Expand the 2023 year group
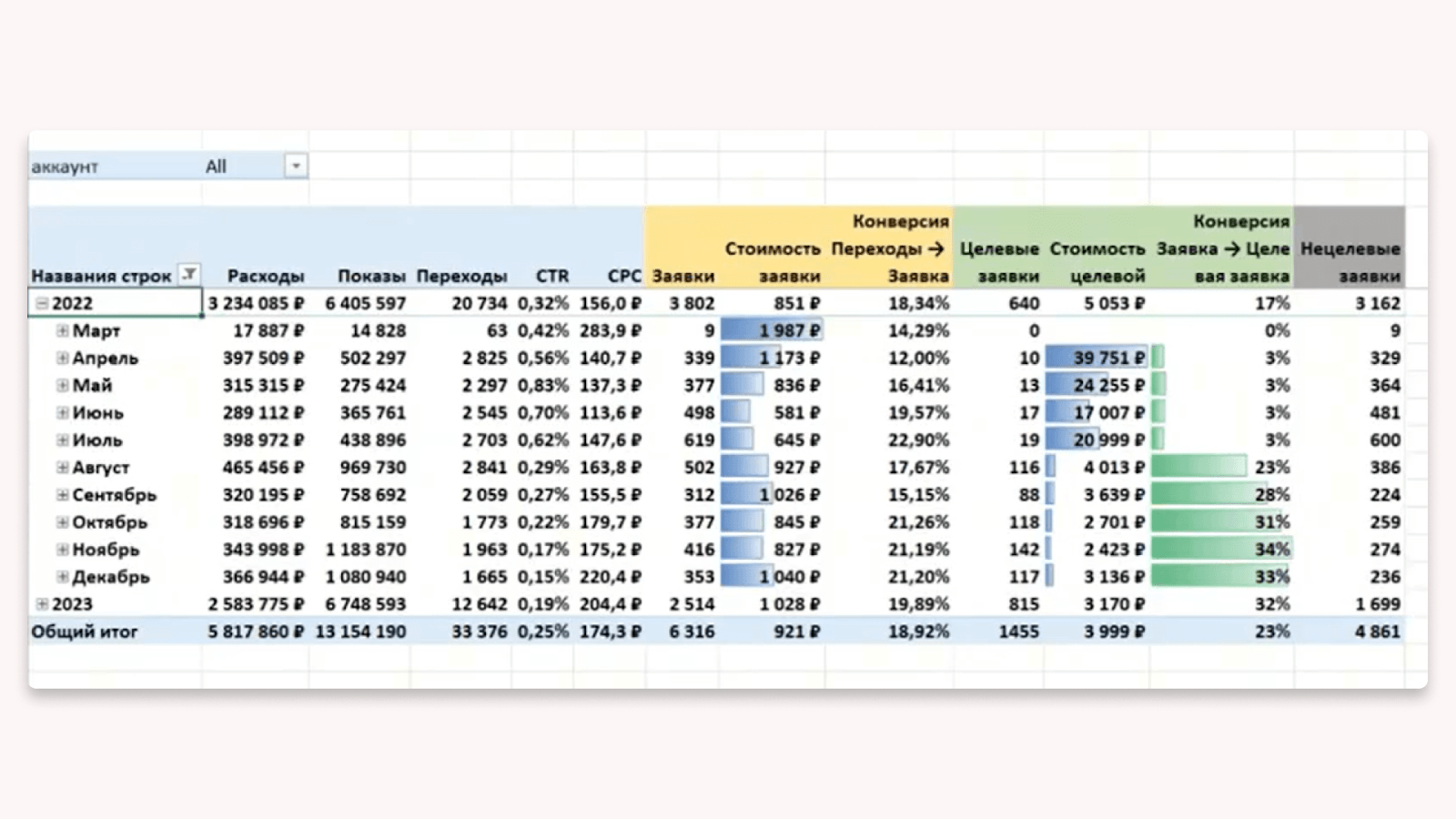This screenshot has width=1456, height=819. click(42, 603)
